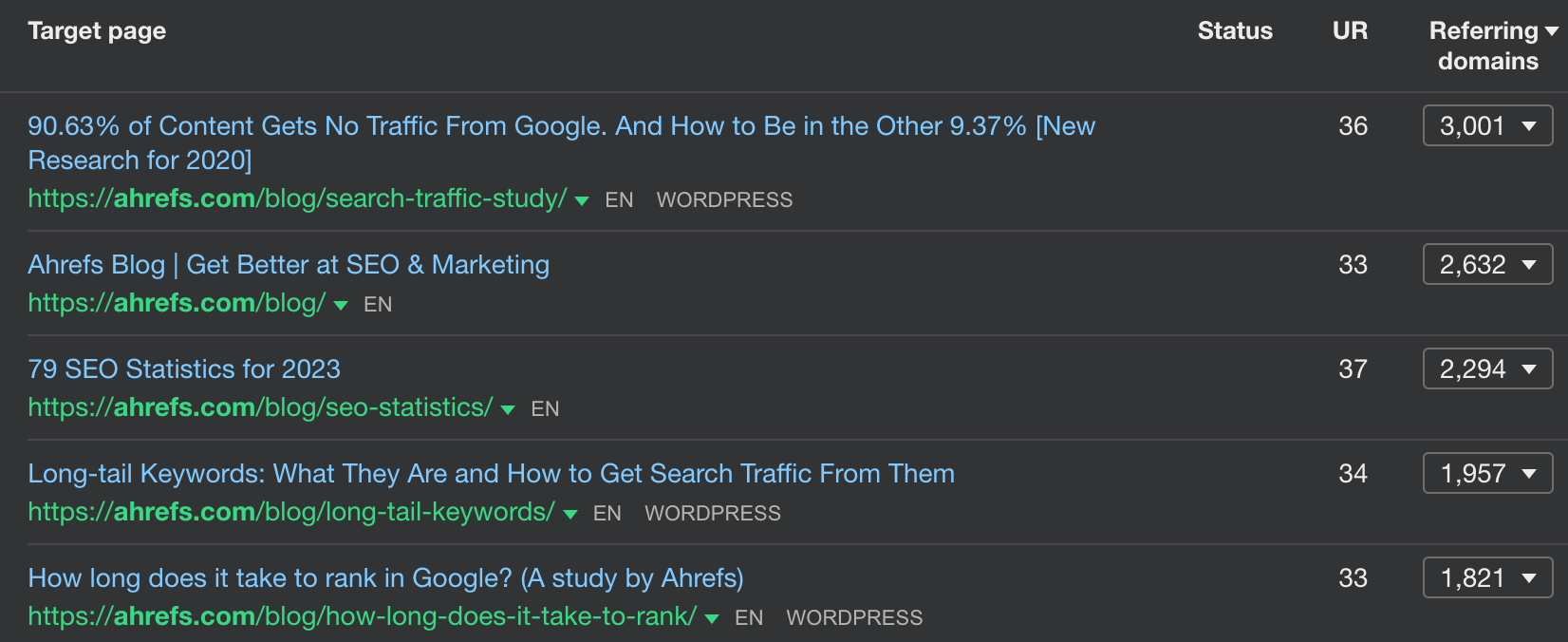
Task: Sort results by the Status column header
Action: point(1235,30)
